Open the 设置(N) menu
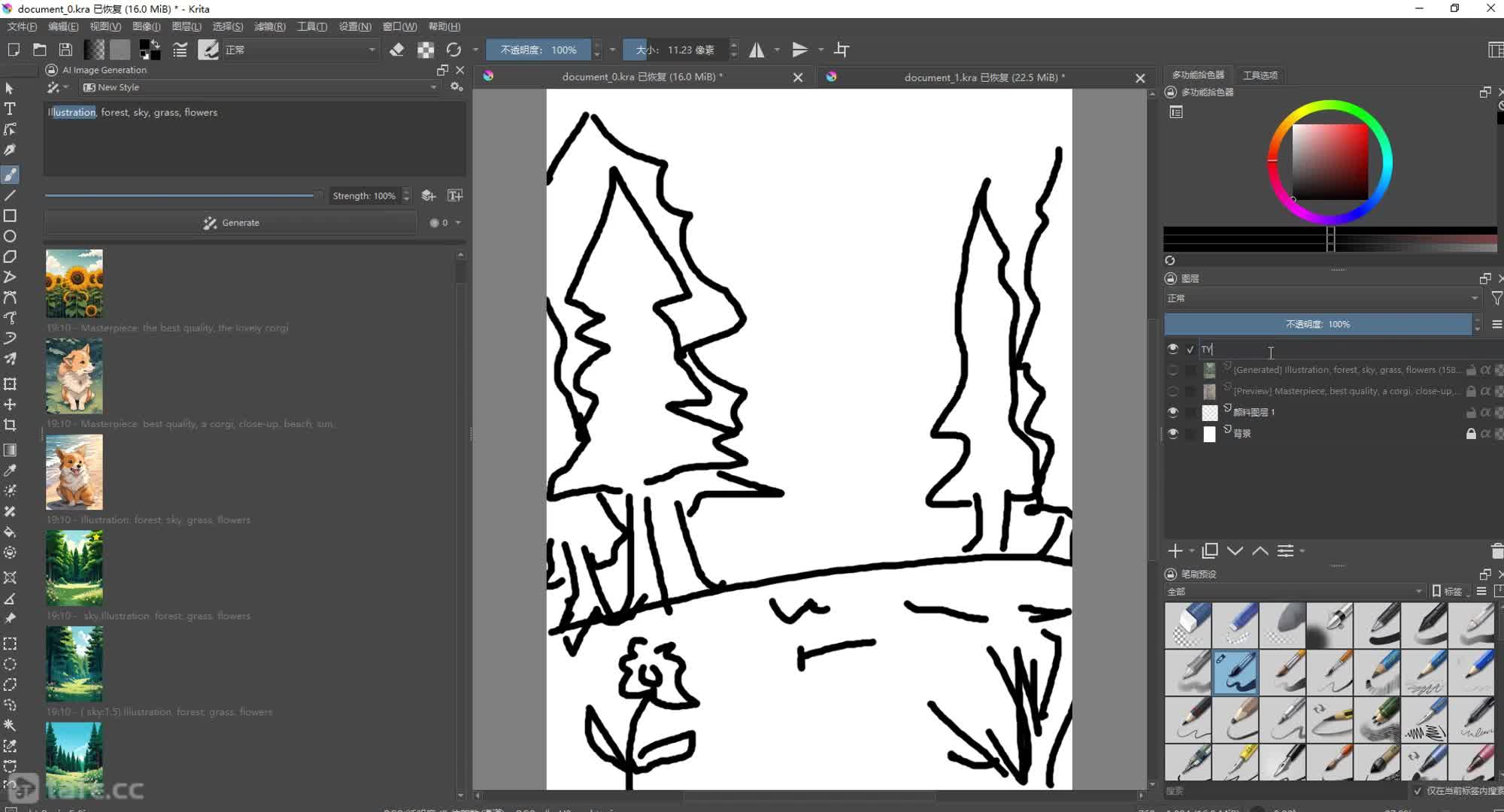The height and width of the screenshot is (812, 1504). (354, 26)
